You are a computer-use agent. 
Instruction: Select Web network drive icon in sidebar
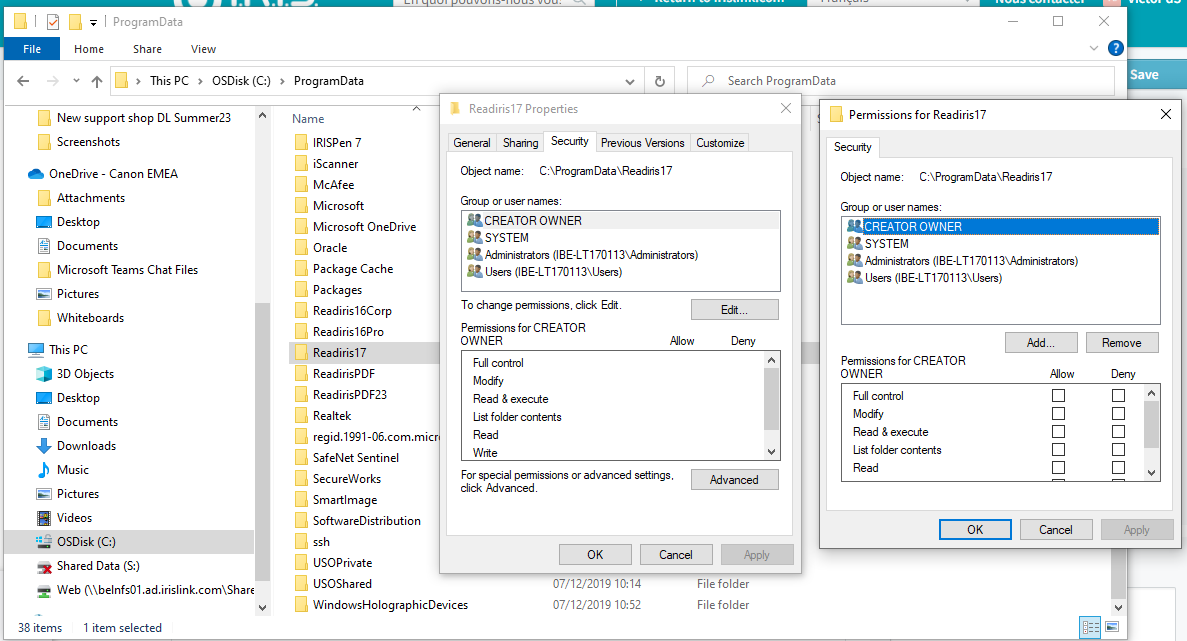(44, 590)
